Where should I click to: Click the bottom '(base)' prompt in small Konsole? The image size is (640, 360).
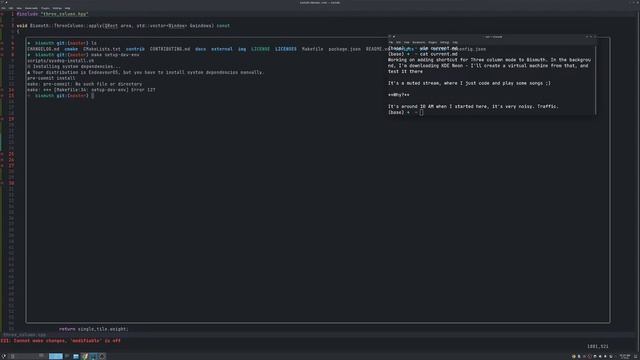pyautogui.click(x=396, y=112)
